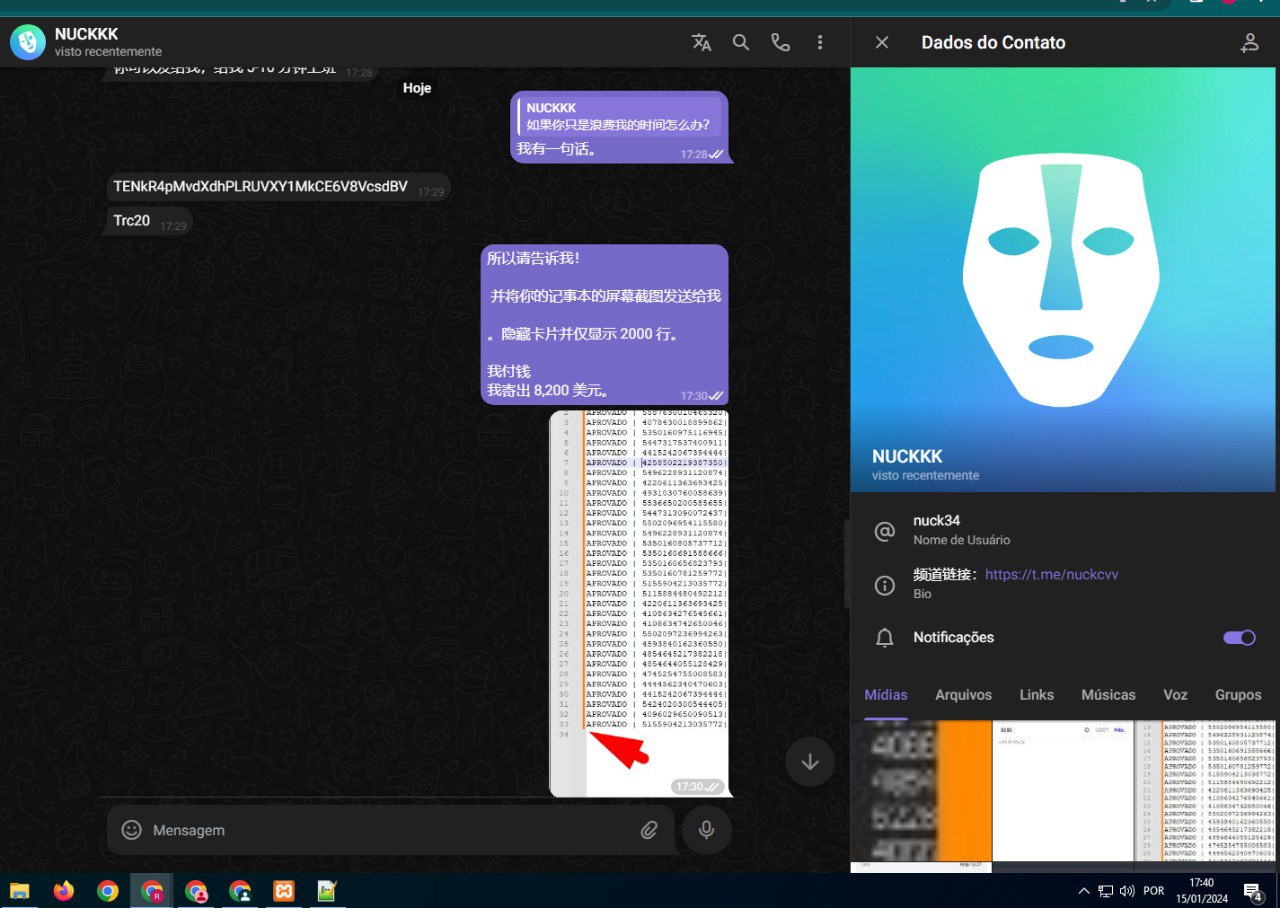This screenshot has width=1280, height=908.
Task: Open the sent screenshot image in chat
Action: pyautogui.click(x=640, y=603)
